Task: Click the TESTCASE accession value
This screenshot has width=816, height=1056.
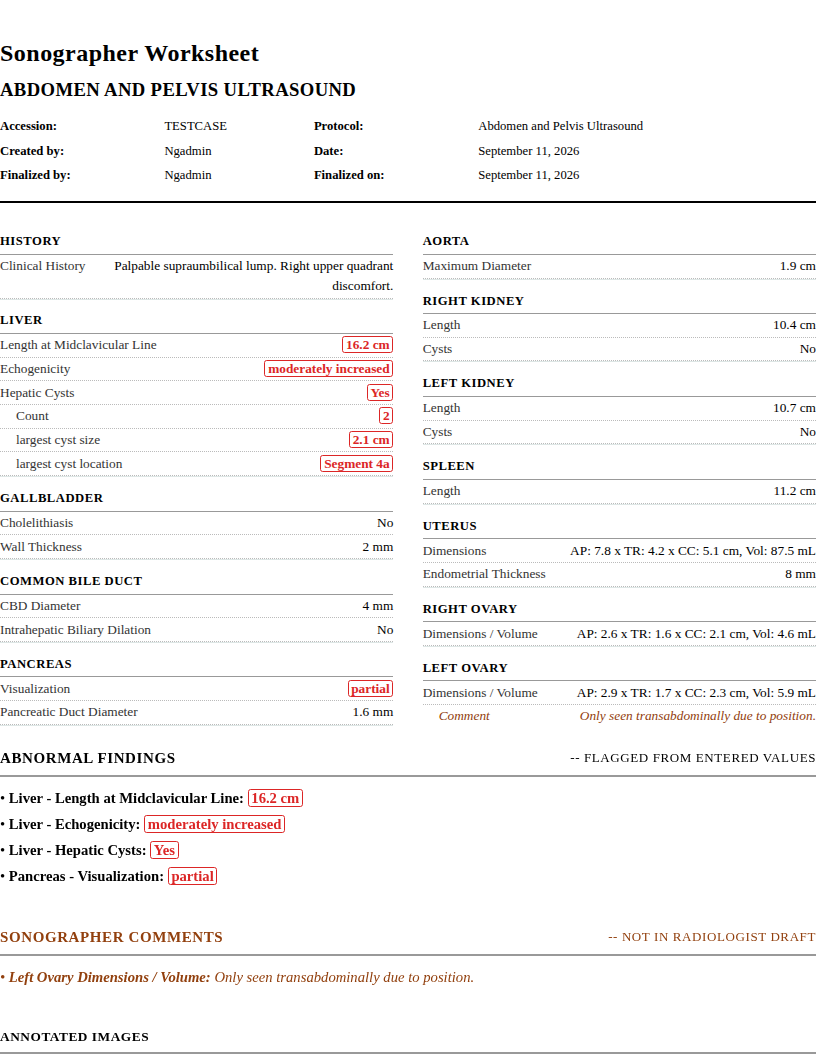Action: tap(196, 126)
